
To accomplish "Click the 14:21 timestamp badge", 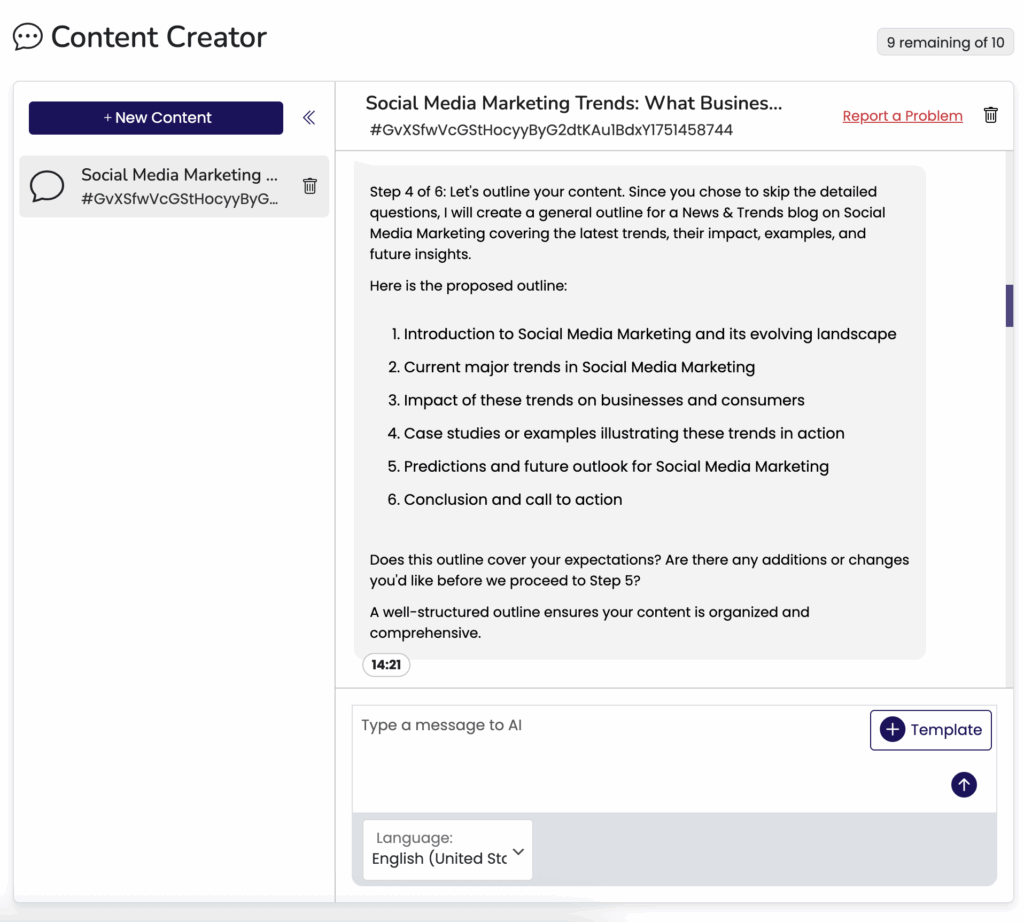I will click(386, 665).
